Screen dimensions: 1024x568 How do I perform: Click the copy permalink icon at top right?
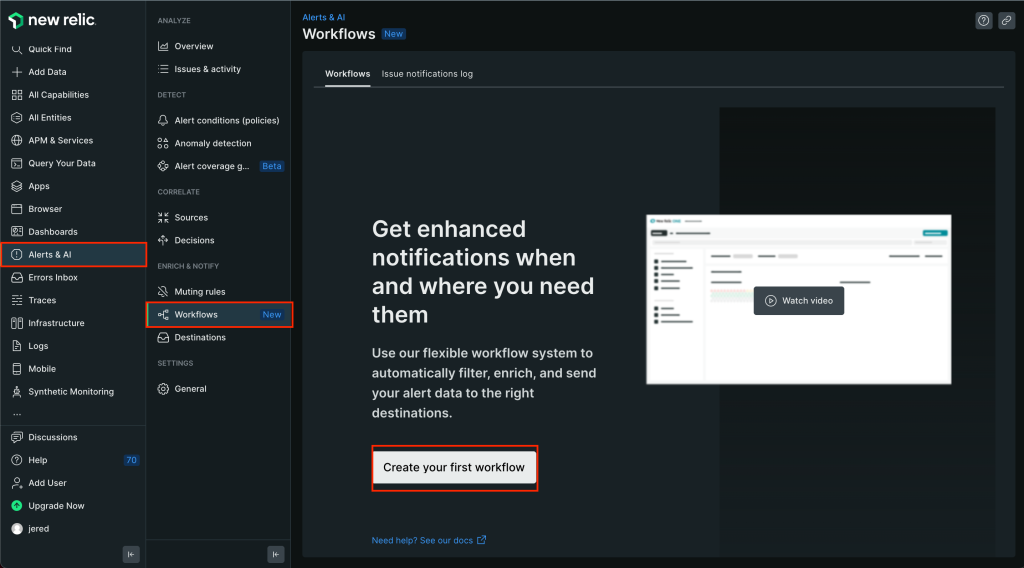coord(1006,20)
